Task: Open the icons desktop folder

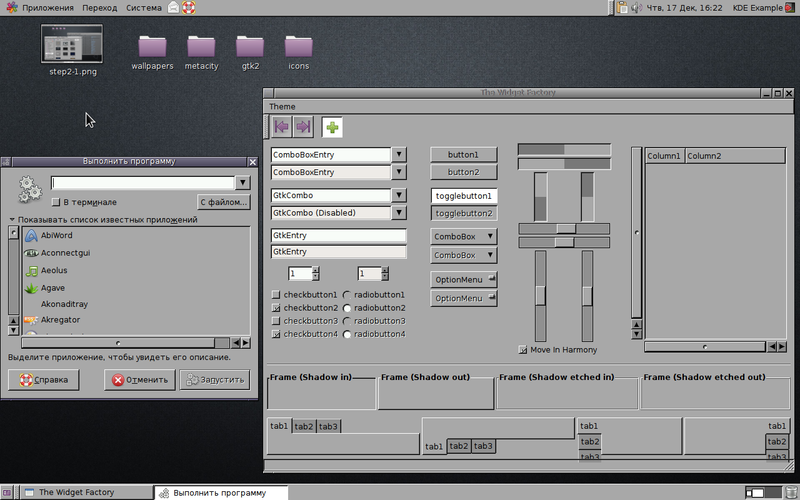Action: tap(298, 52)
